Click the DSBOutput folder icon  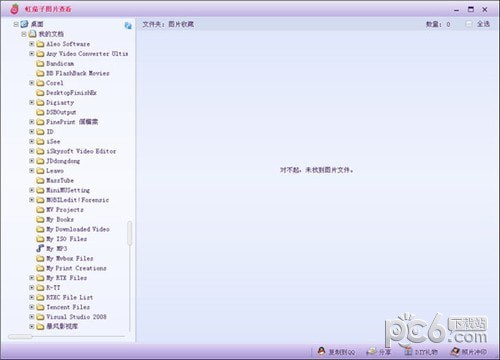pos(40,112)
